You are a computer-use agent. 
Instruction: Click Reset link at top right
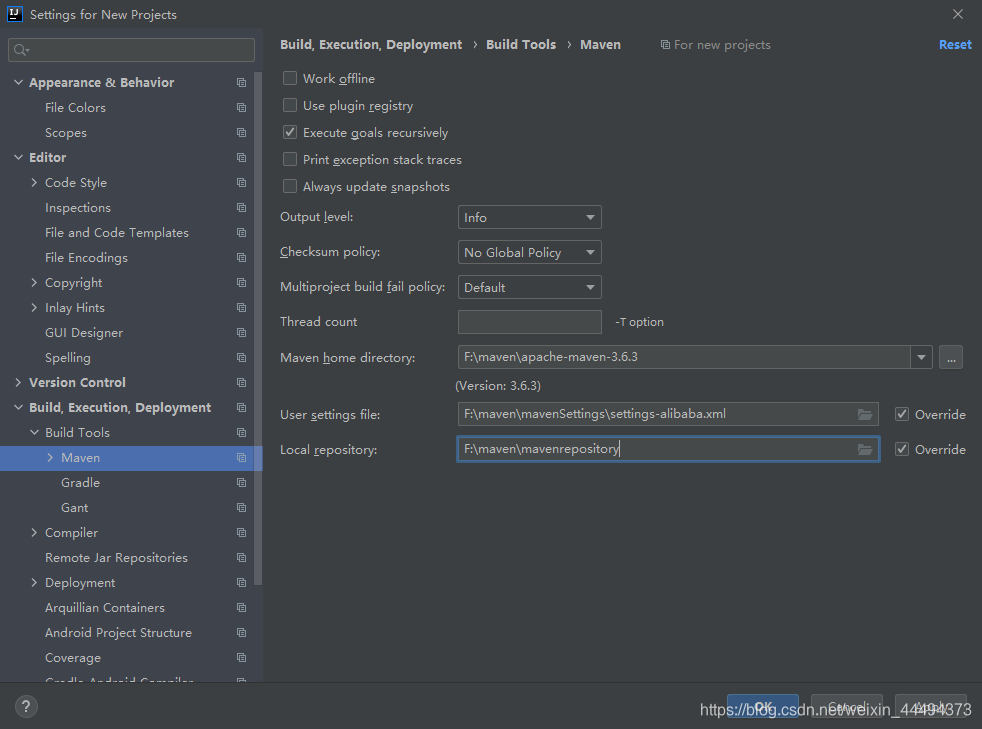point(955,45)
